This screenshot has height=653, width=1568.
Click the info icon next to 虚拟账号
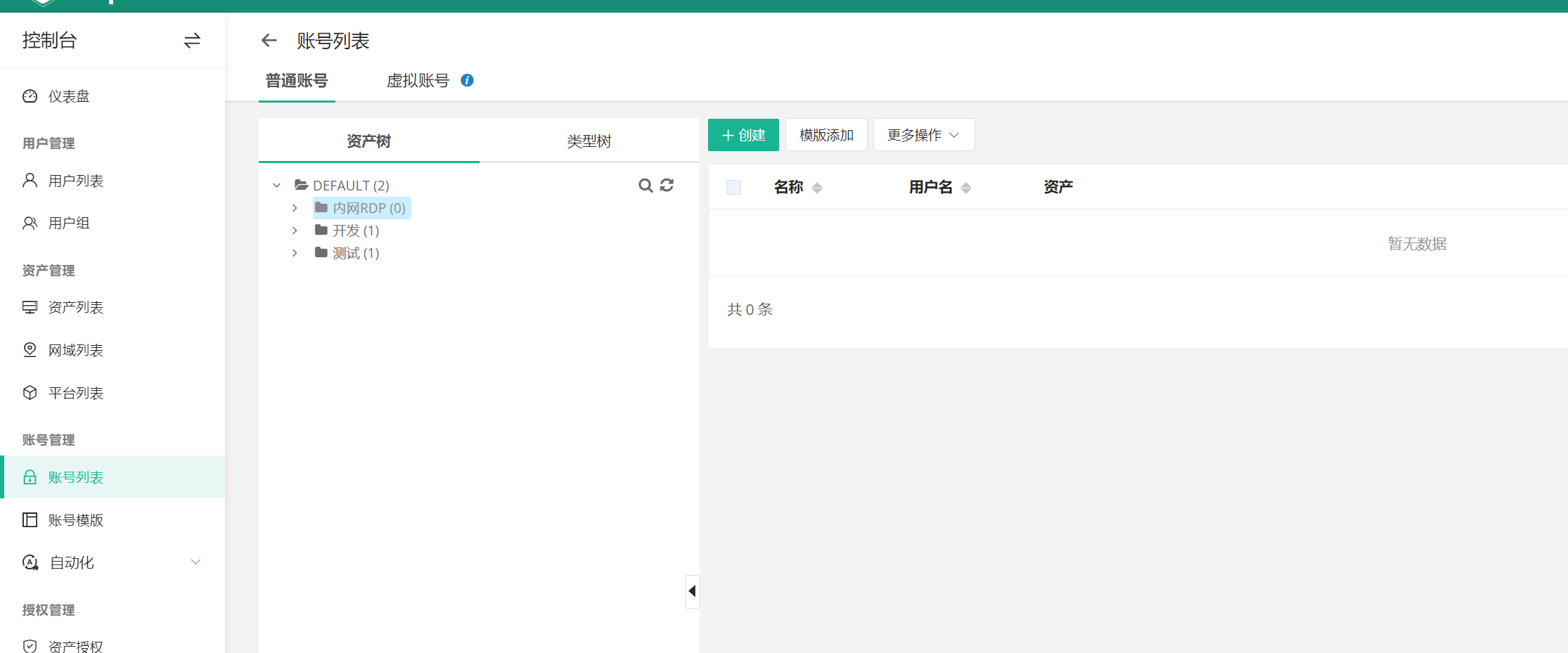click(x=467, y=80)
